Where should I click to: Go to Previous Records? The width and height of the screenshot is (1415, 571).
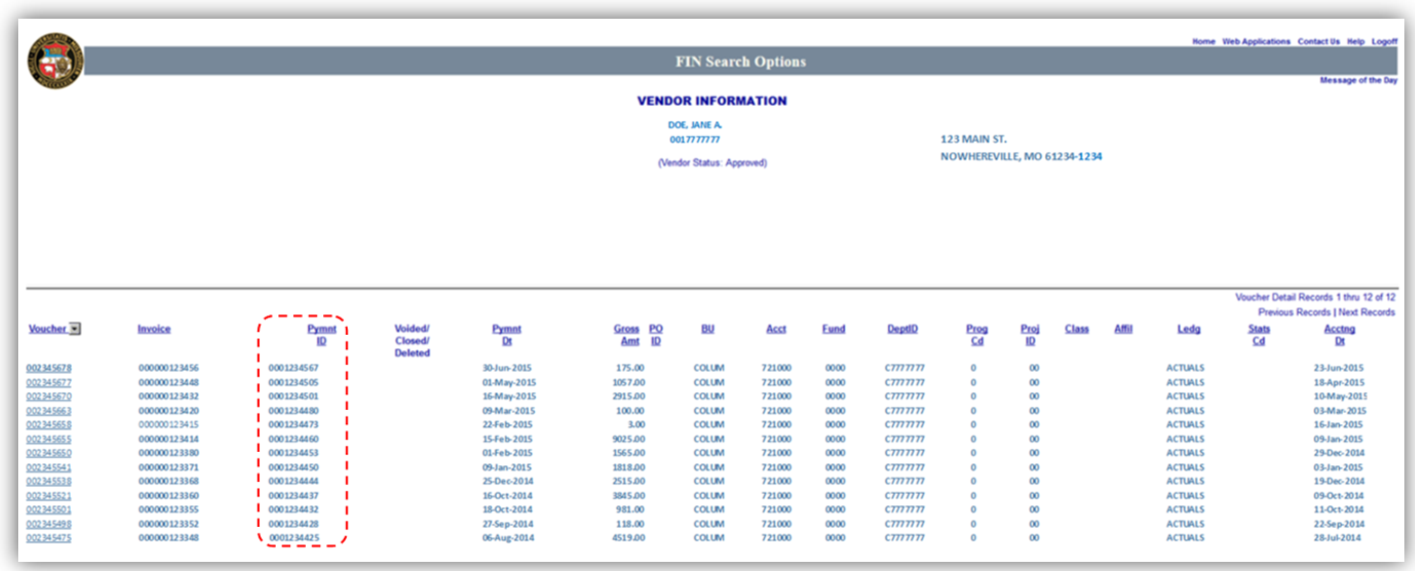click(1294, 313)
